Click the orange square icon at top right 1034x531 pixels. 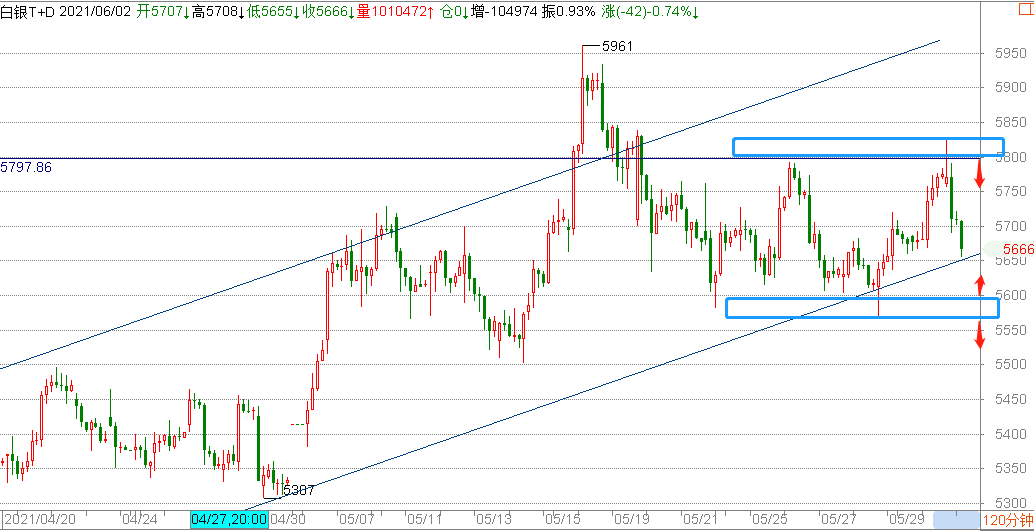point(1025,9)
